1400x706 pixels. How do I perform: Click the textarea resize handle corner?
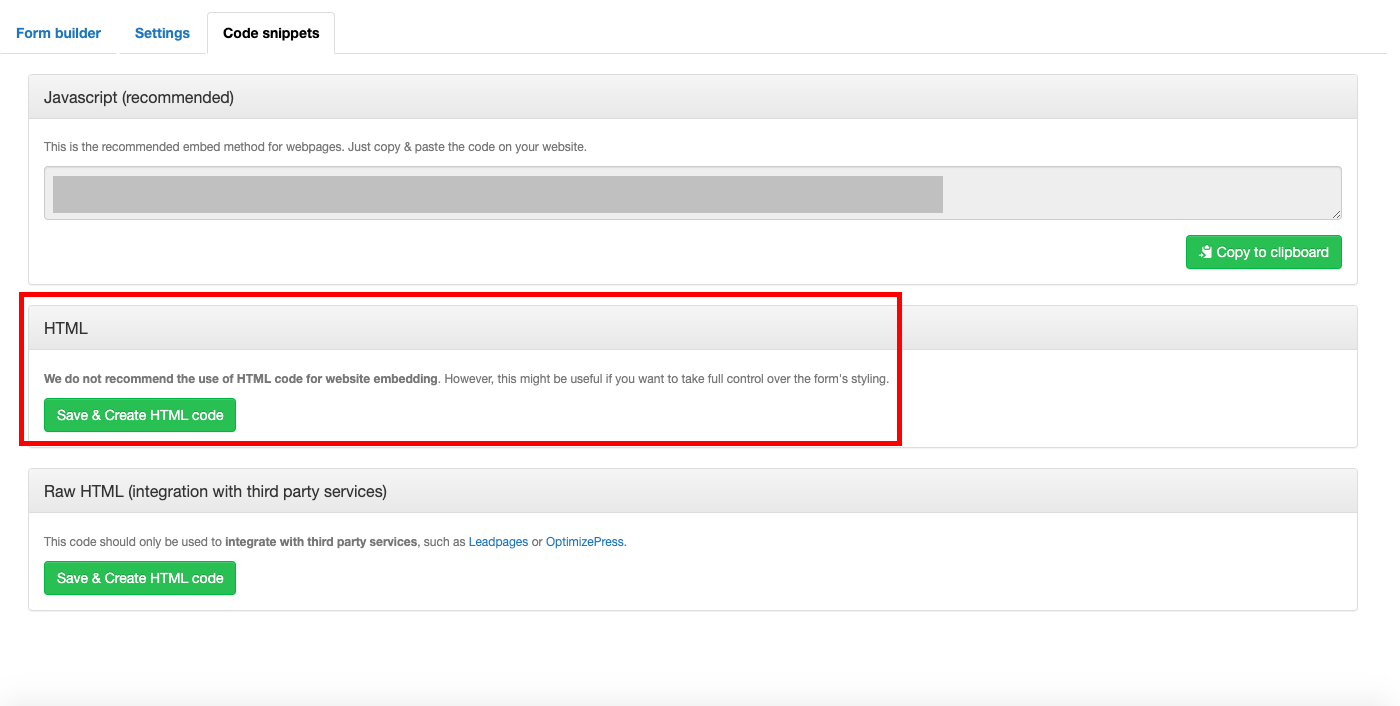tap(1336, 214)
